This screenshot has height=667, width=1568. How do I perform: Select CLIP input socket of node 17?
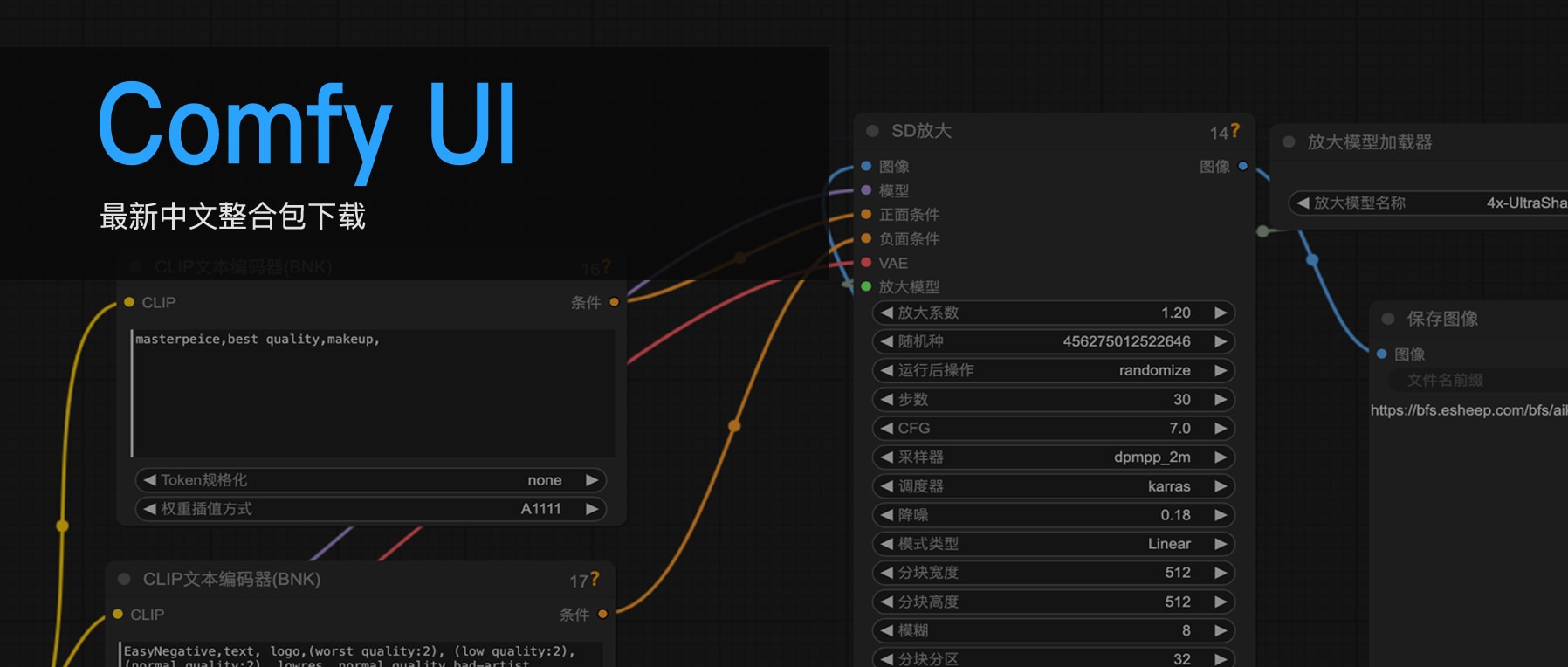118,615
